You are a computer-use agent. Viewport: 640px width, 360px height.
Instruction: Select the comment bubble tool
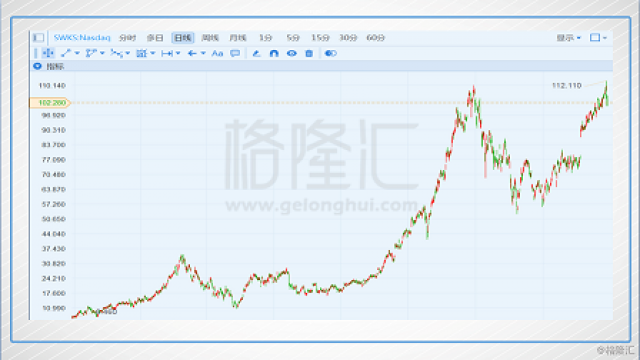pos(235,53)
